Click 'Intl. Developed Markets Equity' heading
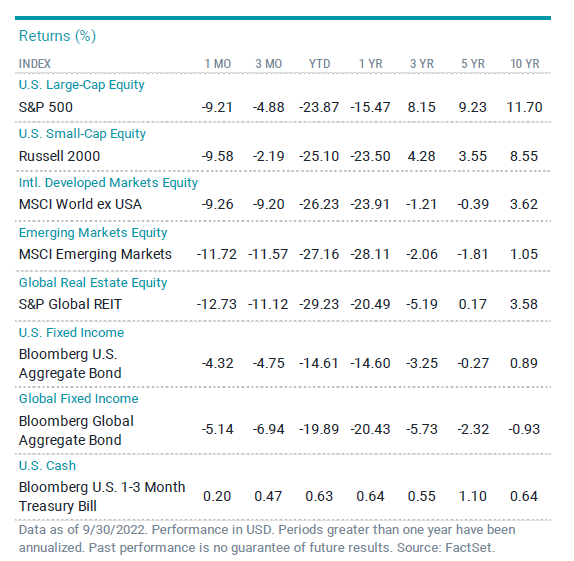Screen dimensions: 574x561 pos(108,183)
